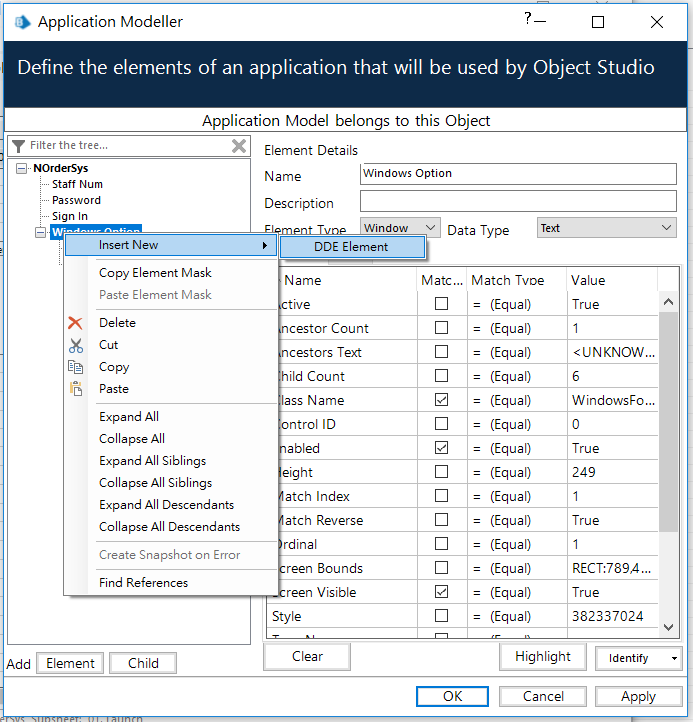The height and width of the screenshot is (722, 693).
Task: Click the Filter the tree field
Action: pos(129,146)
